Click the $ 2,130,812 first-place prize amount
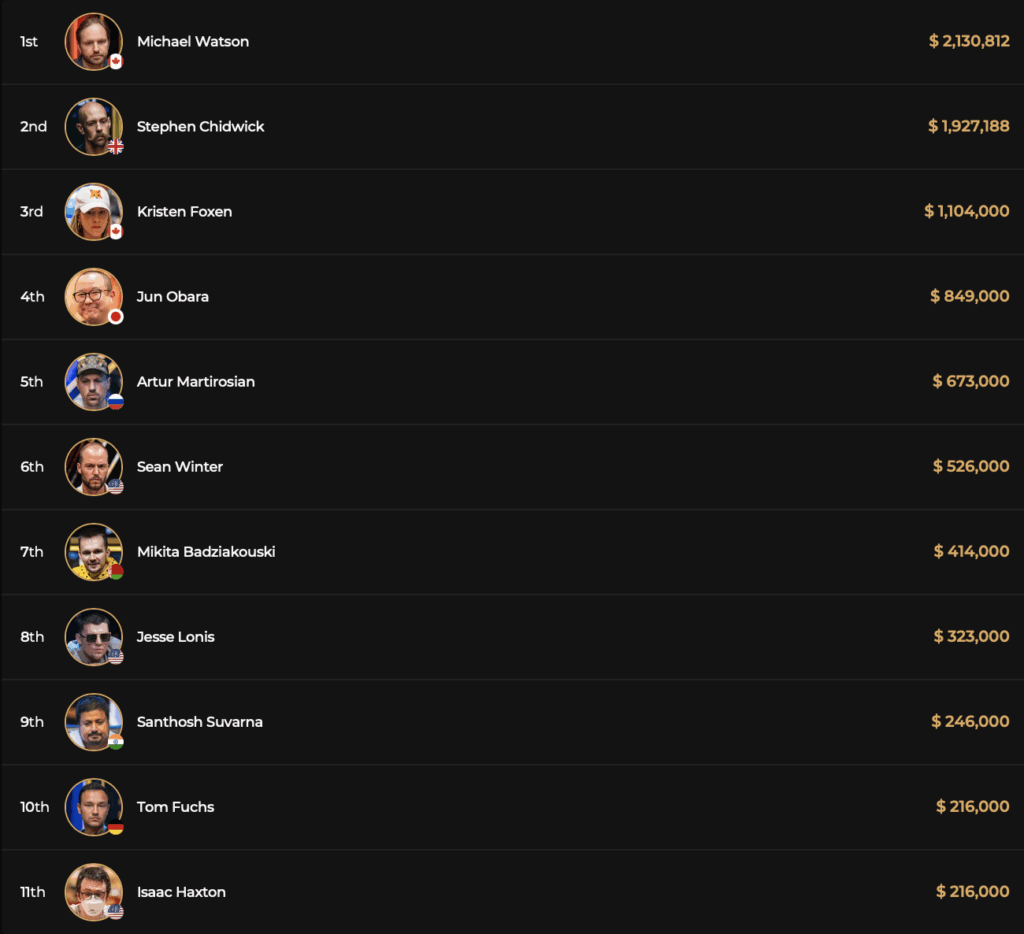 969,41
